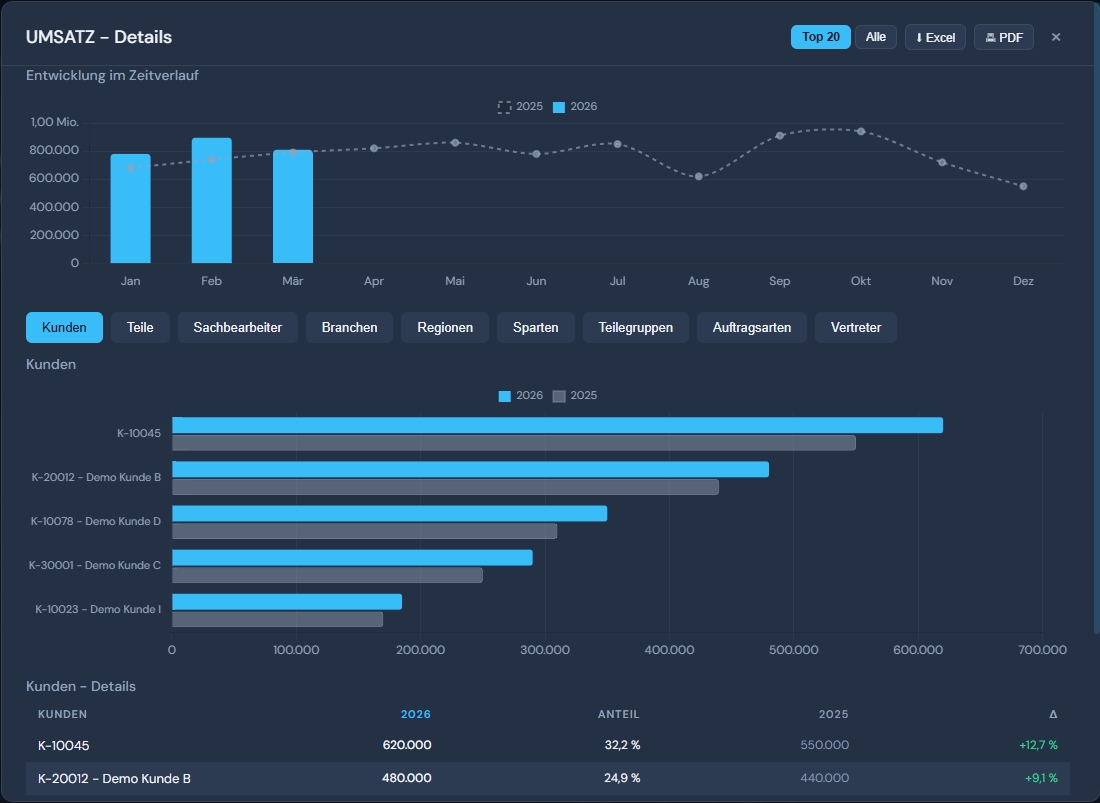Image resolution: width=1100 pixels, height=803 pixels.
Task: Export the data with the Excel button
Action: point(935,37)
